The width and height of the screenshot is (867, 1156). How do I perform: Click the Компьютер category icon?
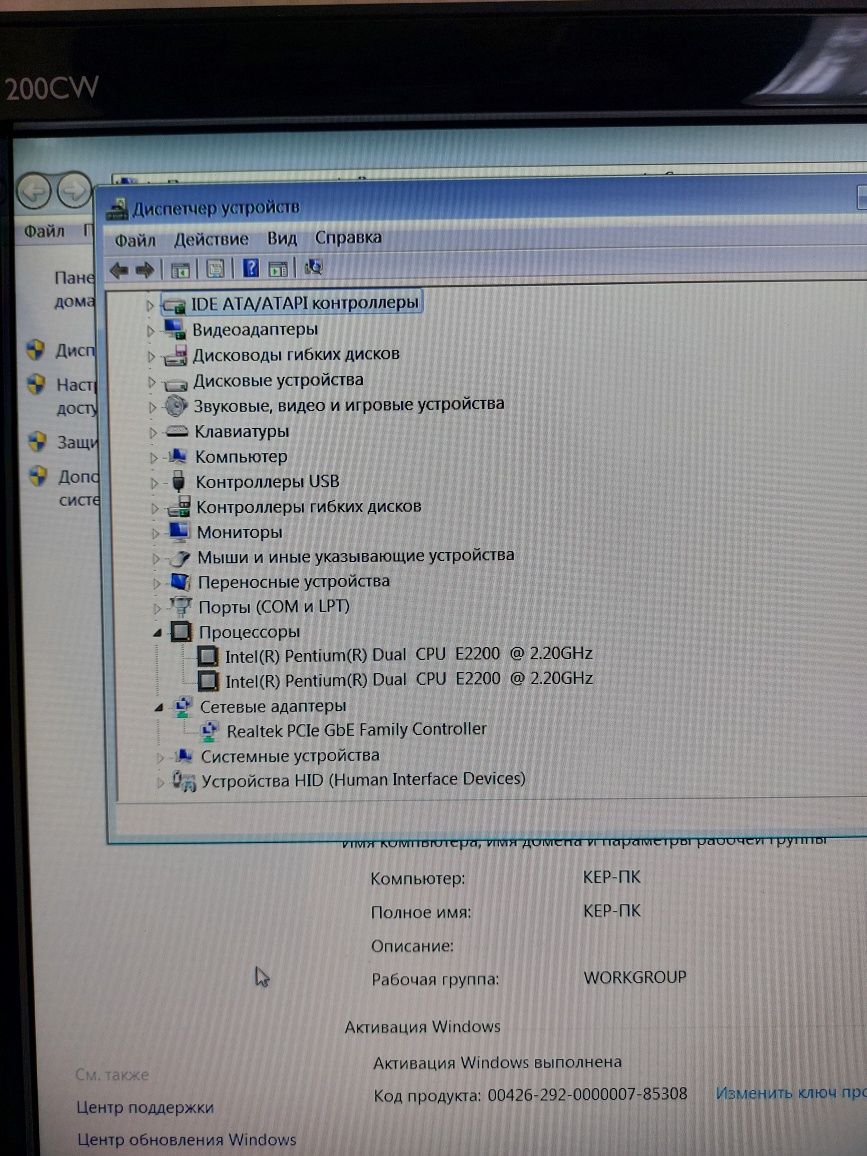(178, 456)
